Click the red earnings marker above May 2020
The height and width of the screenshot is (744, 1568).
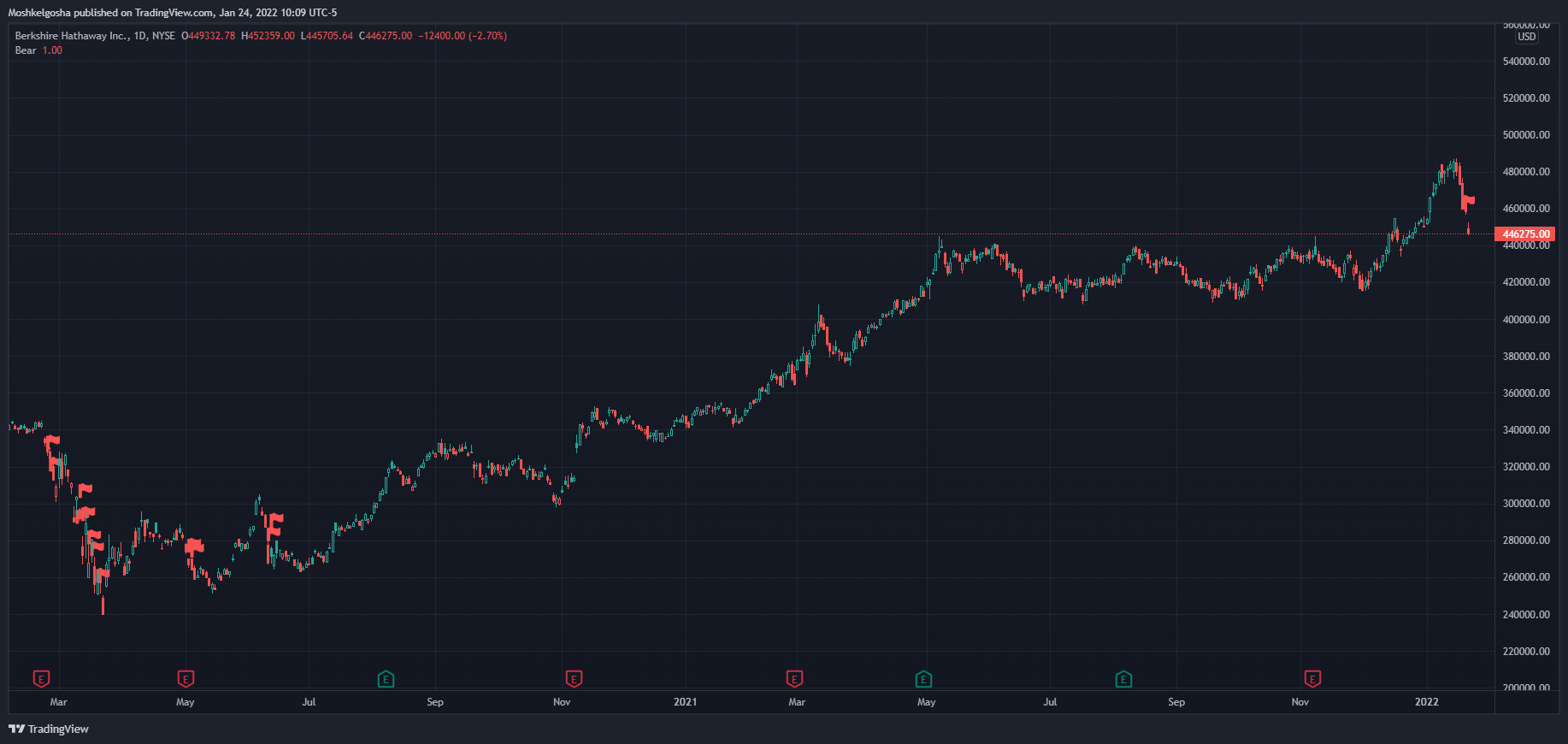click(186, 679)
